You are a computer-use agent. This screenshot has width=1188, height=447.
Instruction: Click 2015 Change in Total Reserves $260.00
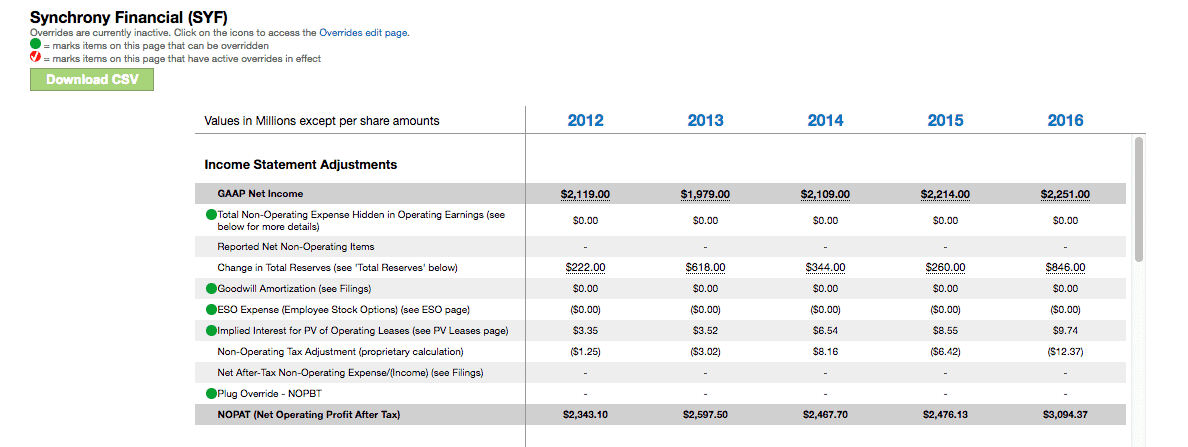click(946, 267)
